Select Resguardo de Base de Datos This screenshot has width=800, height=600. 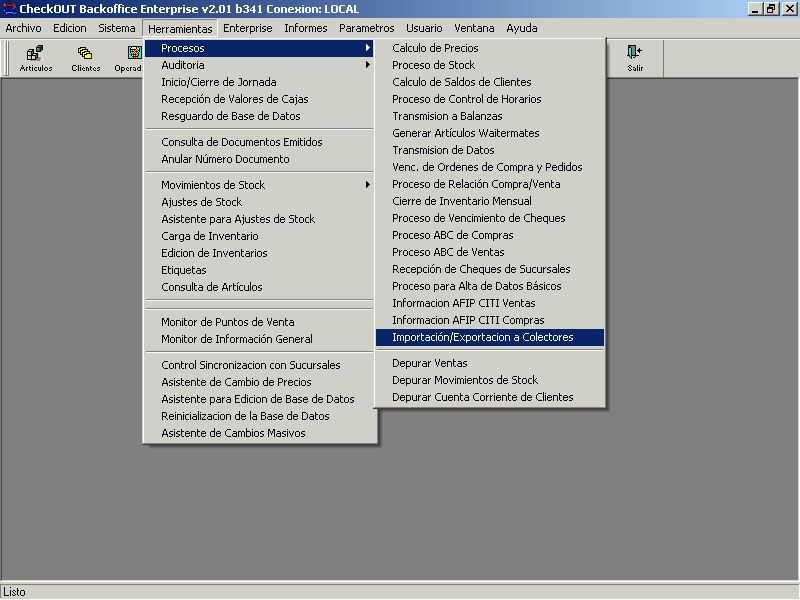tap(260, 116)
